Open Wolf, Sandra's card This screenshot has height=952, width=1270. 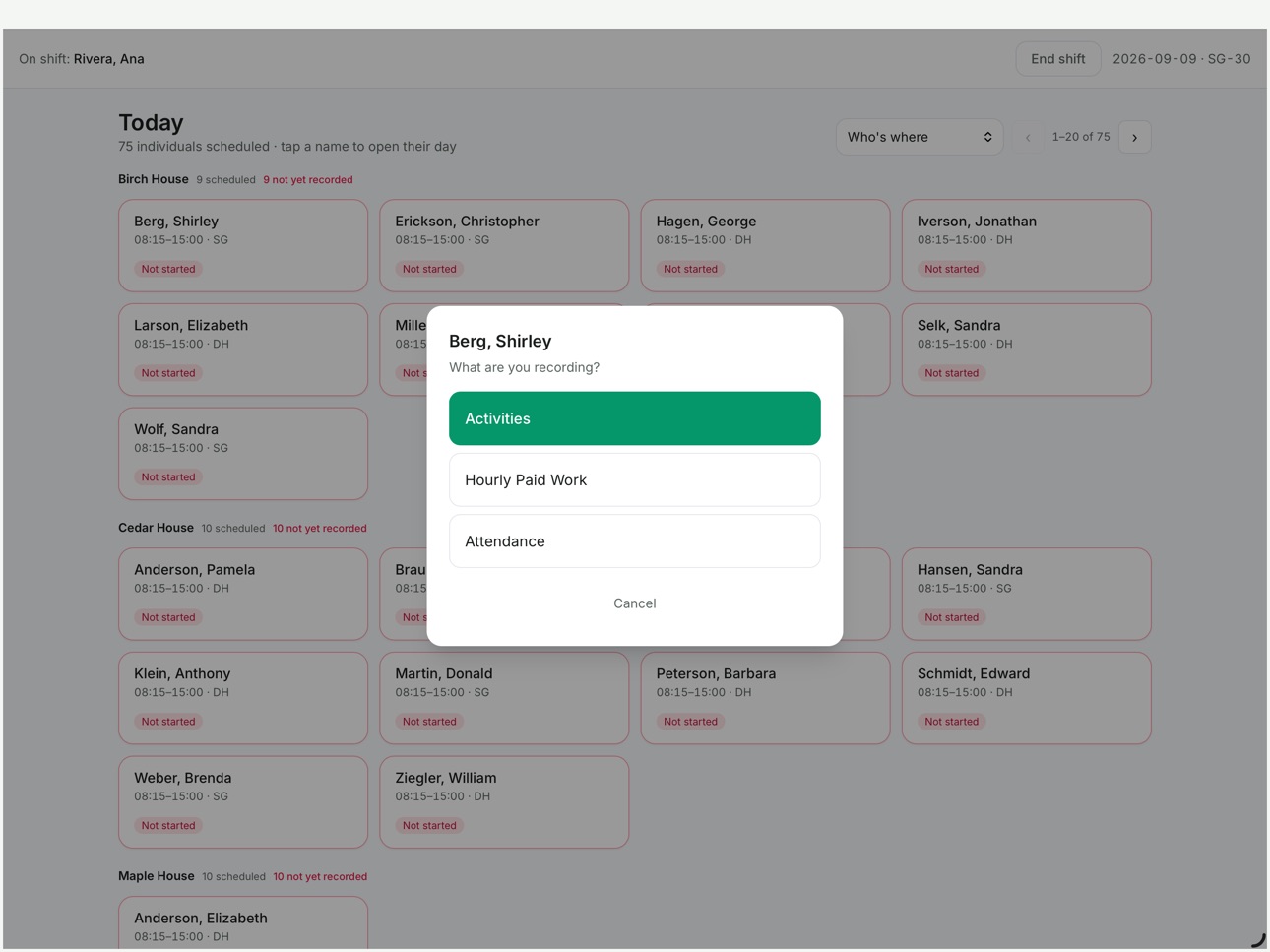(243, 454)
